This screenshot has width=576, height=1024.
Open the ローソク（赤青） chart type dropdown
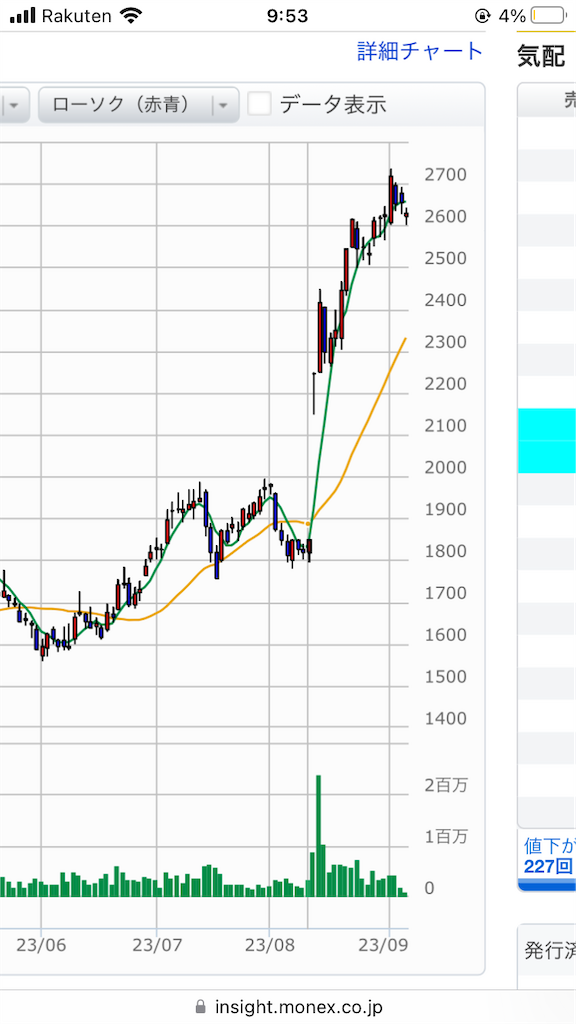(138, 104)
